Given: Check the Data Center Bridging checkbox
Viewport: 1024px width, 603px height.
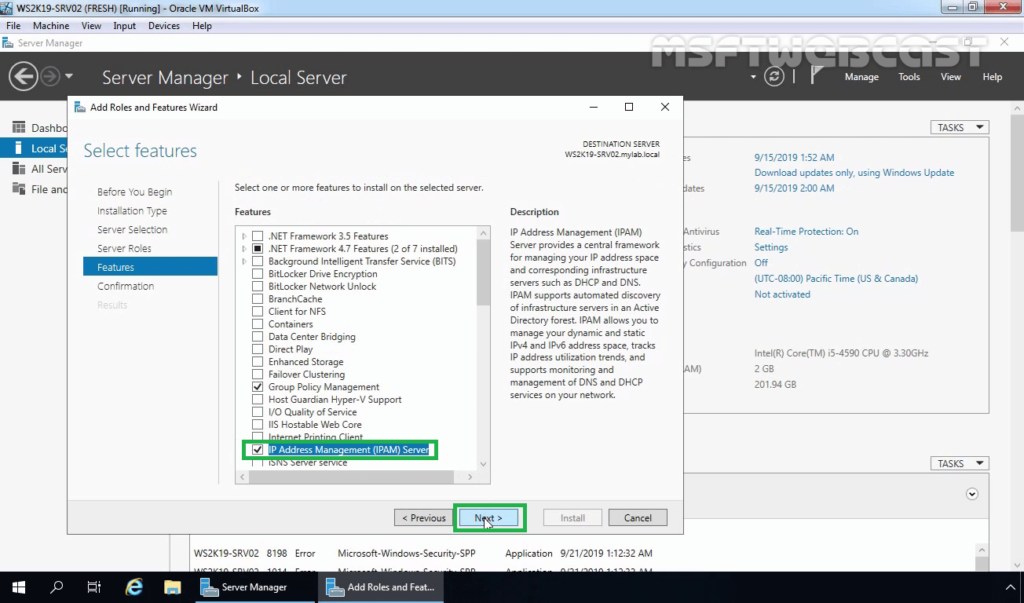Looking at the screenshot, I should pyautogui.click(x=257, y=336).
